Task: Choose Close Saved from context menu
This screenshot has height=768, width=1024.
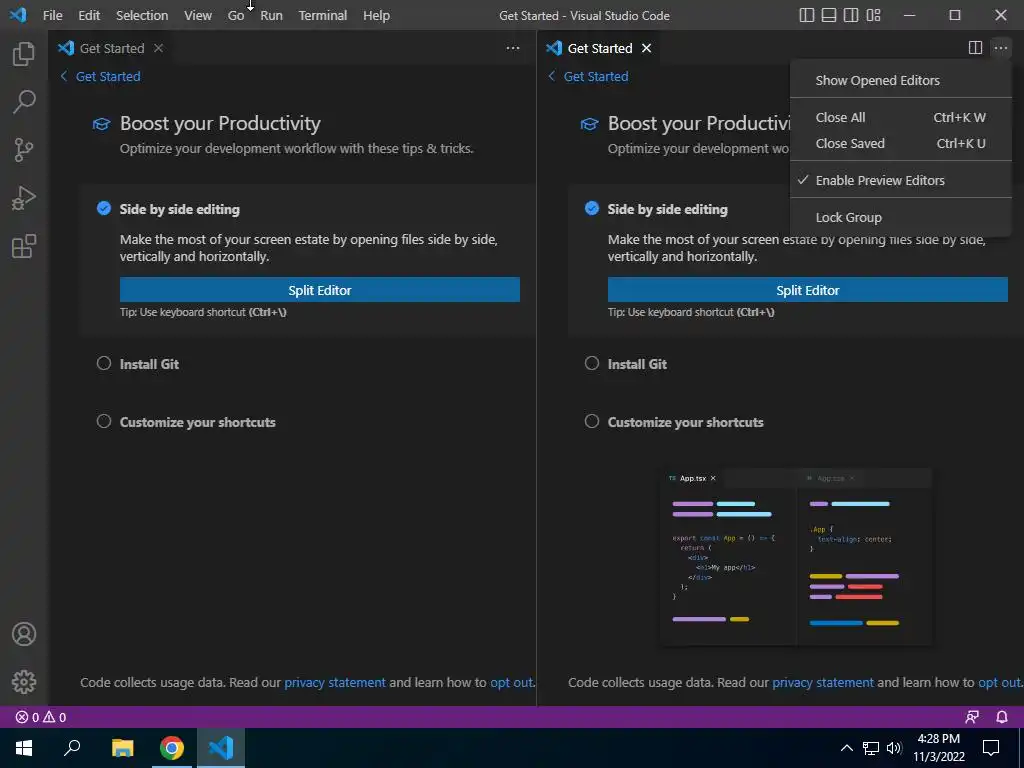Action: [901, 144]
